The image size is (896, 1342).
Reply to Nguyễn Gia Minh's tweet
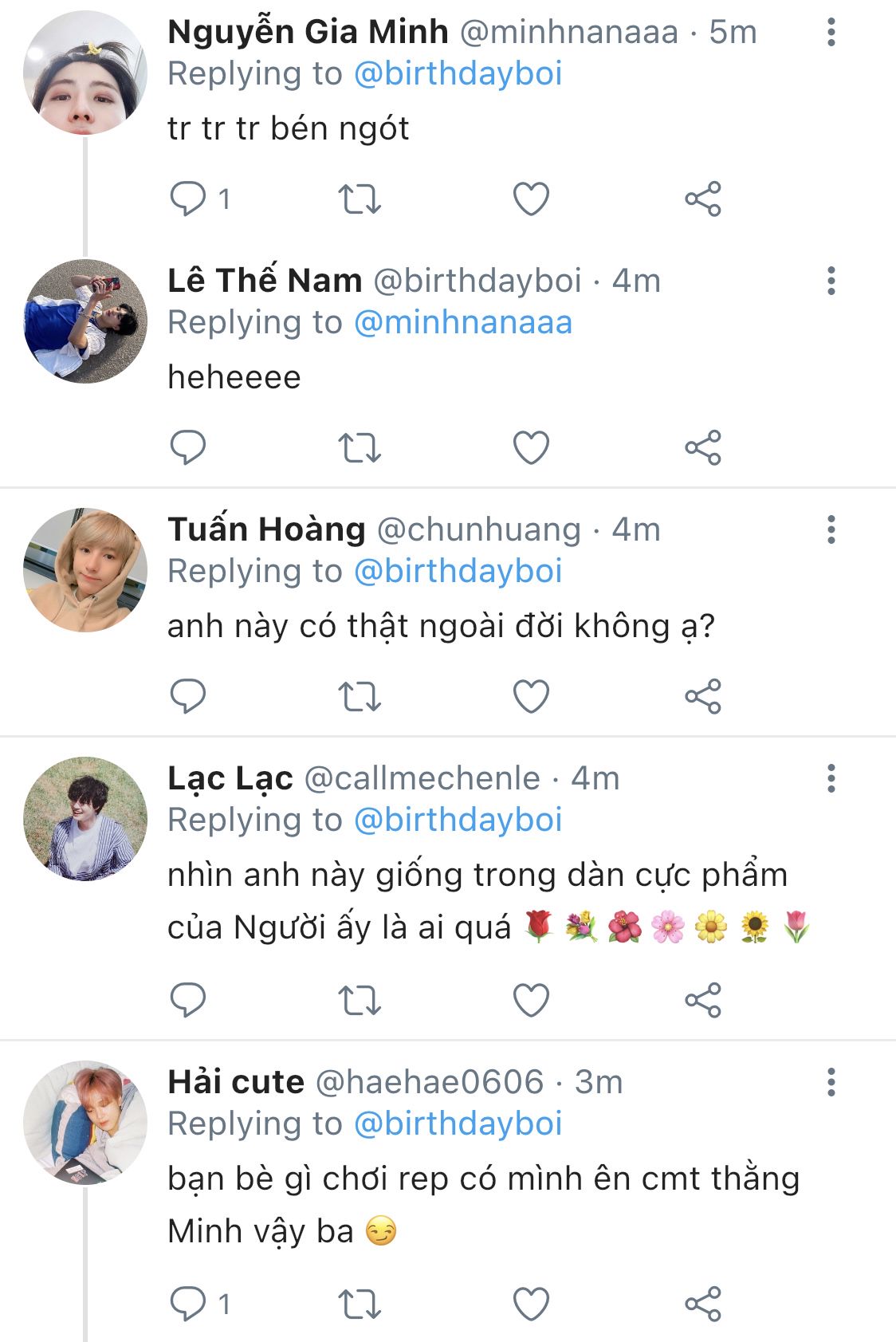point(189,199)
